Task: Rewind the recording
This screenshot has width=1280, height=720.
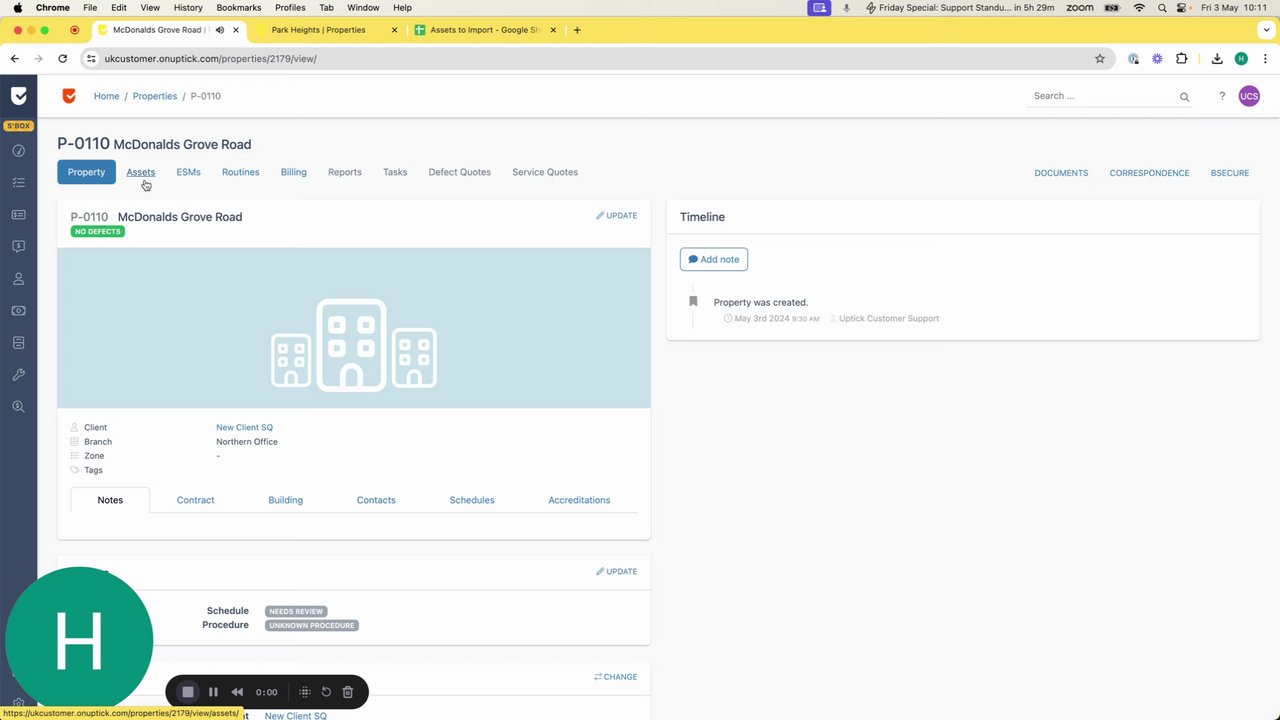Action: click(x=237, y=692)
